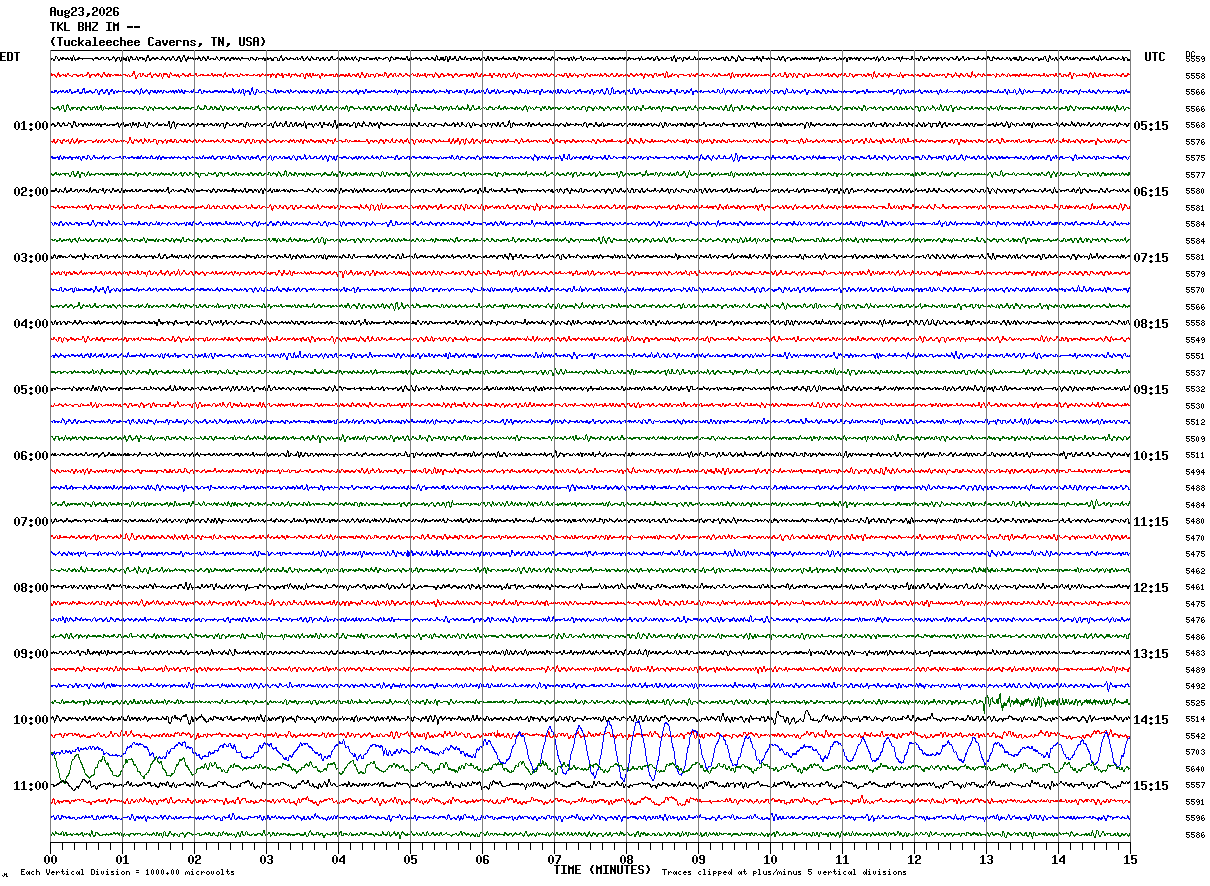Click the Tuckaleechee Caverns location text
The width and height of the screenshot is (1210, 886).
coord(158,42)
